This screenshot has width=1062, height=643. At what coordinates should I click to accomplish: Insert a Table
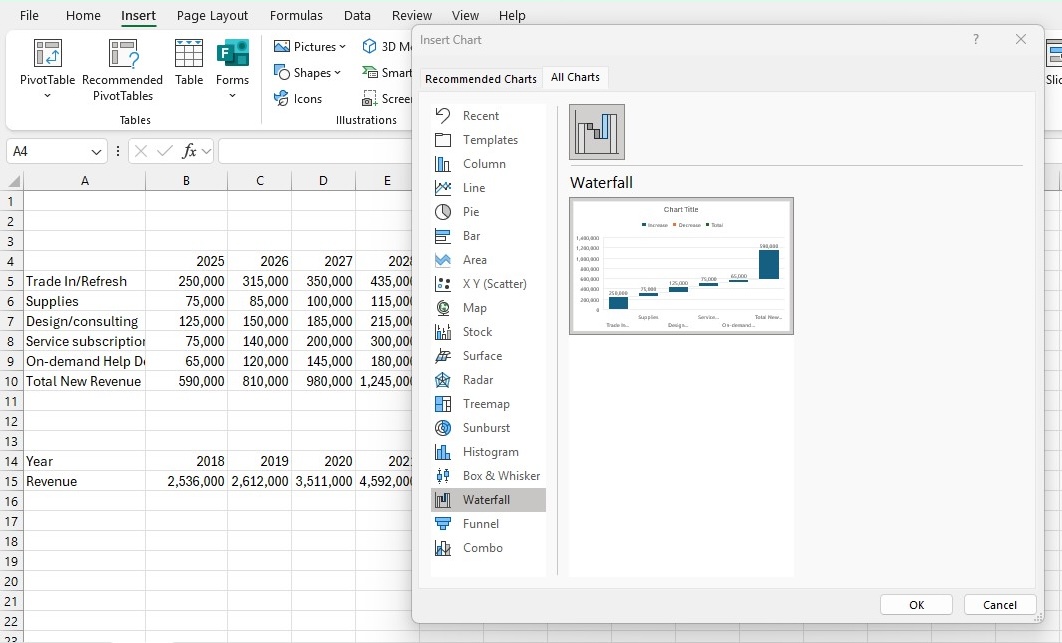(x=188, y=67)
